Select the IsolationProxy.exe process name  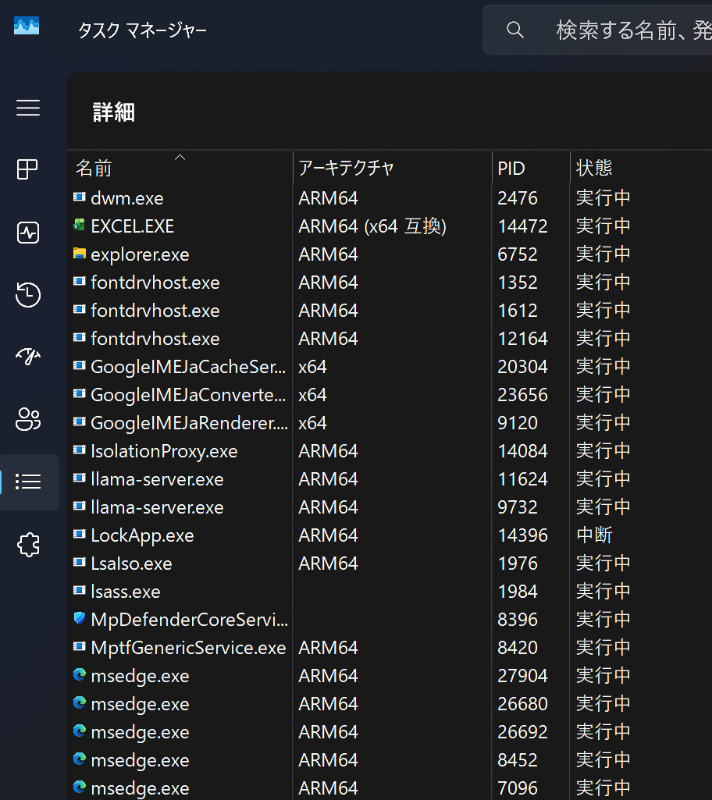click(x=164, y=451)
